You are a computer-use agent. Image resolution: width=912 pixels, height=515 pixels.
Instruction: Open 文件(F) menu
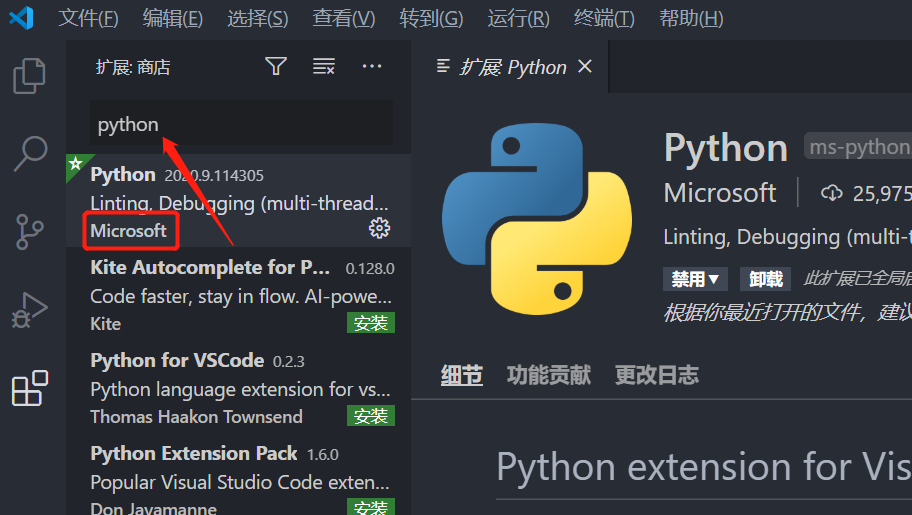88,19
